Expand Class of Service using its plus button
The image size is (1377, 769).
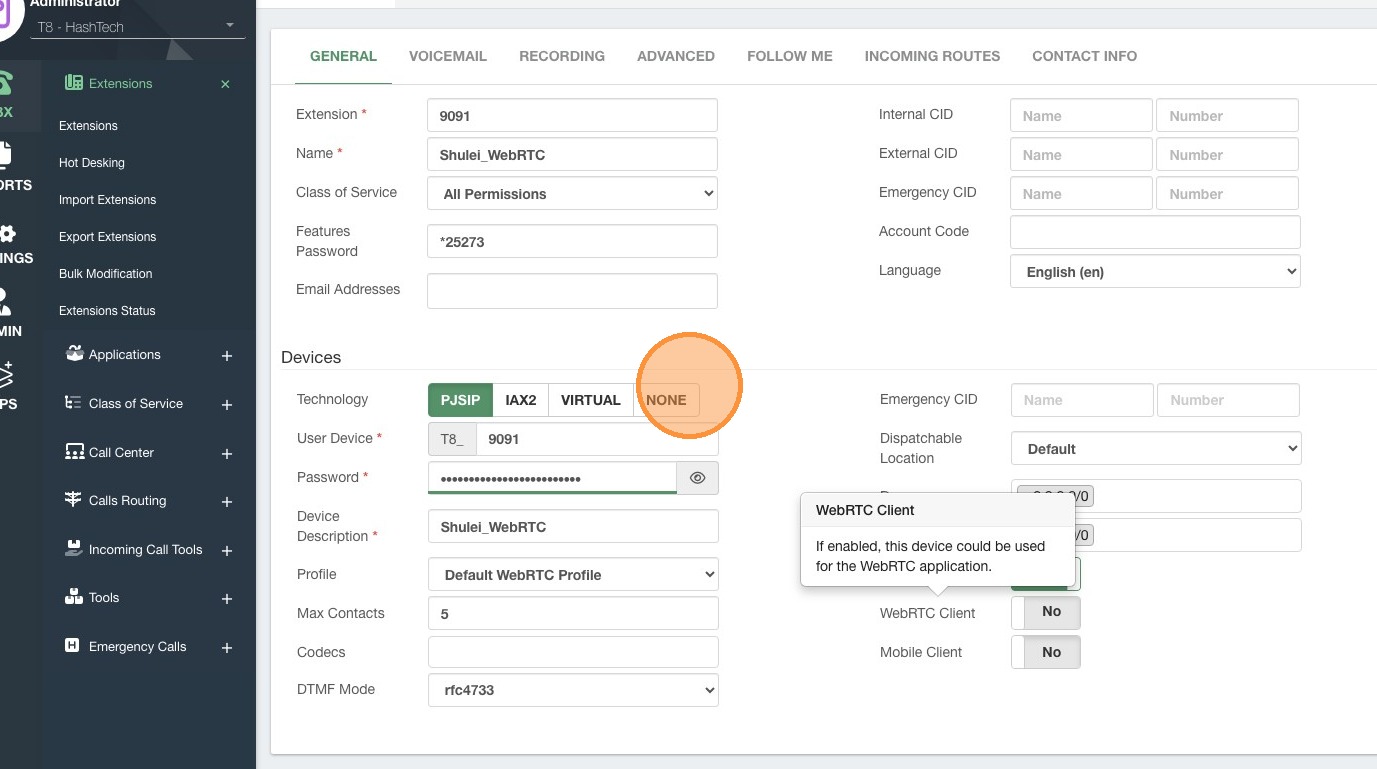[227, 405]
